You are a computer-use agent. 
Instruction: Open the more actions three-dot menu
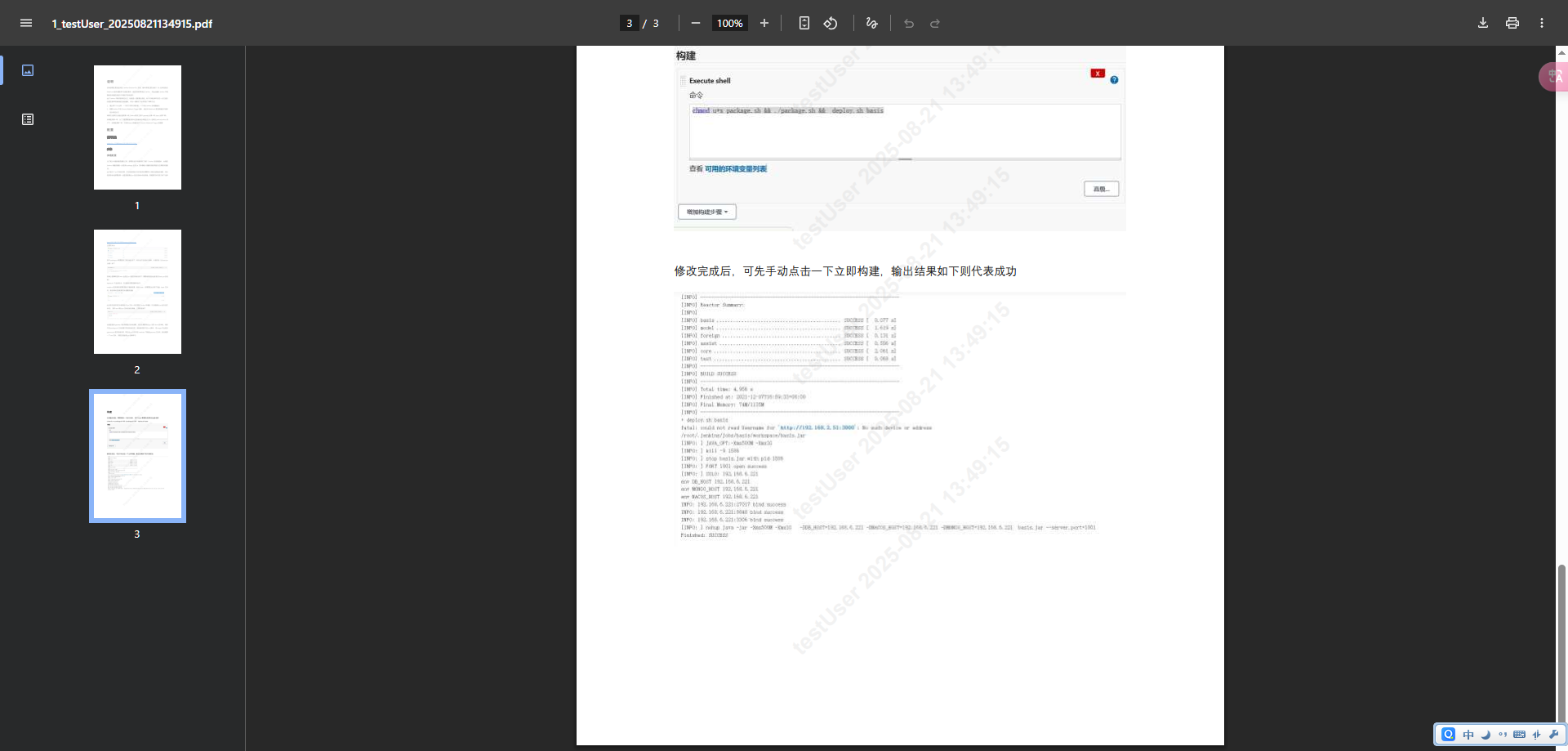1542,23
